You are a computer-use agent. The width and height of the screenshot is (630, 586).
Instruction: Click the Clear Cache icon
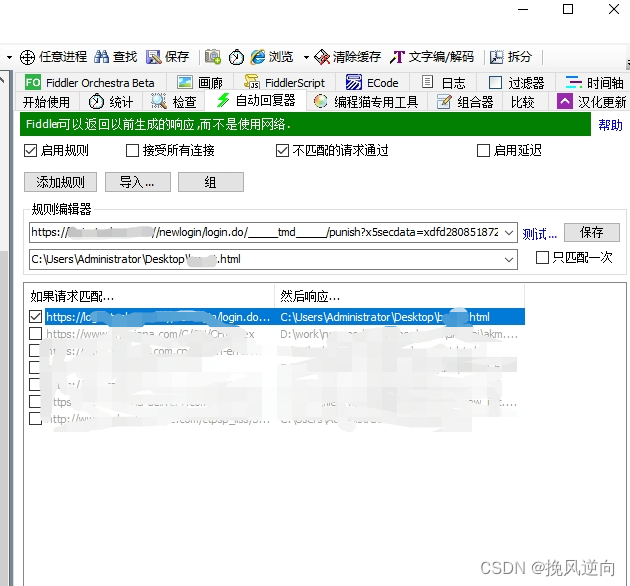tap(322, 57)
